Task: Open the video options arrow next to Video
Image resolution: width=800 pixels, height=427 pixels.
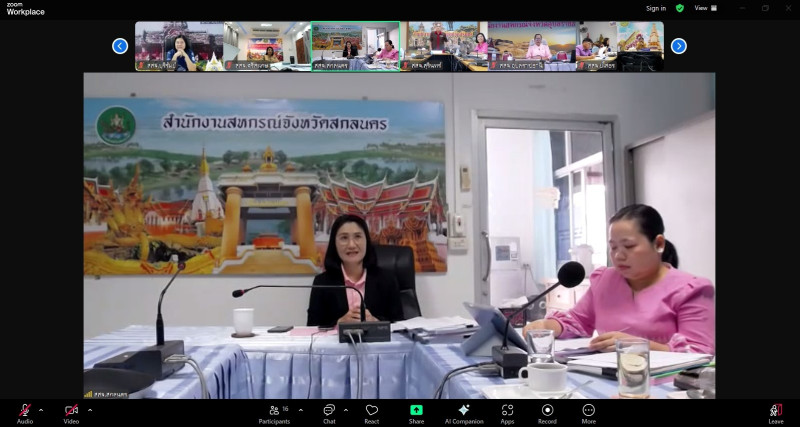Action: pos(89,409)
